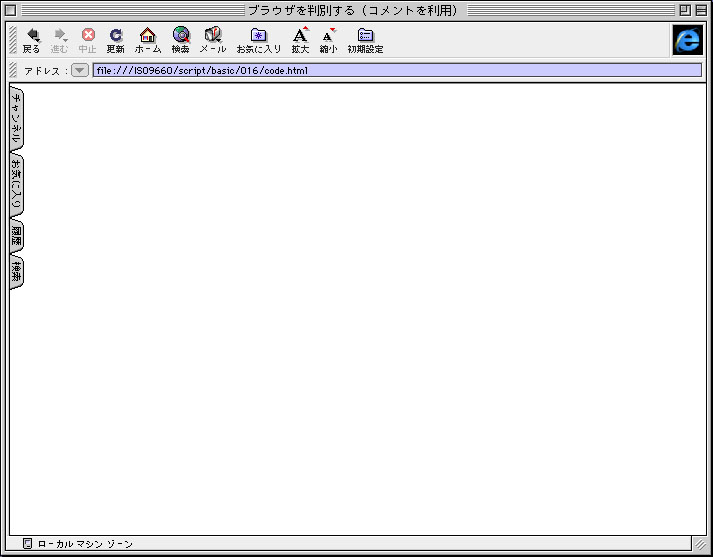
Task: Click the アドレス label text
Action: (42, 71)
